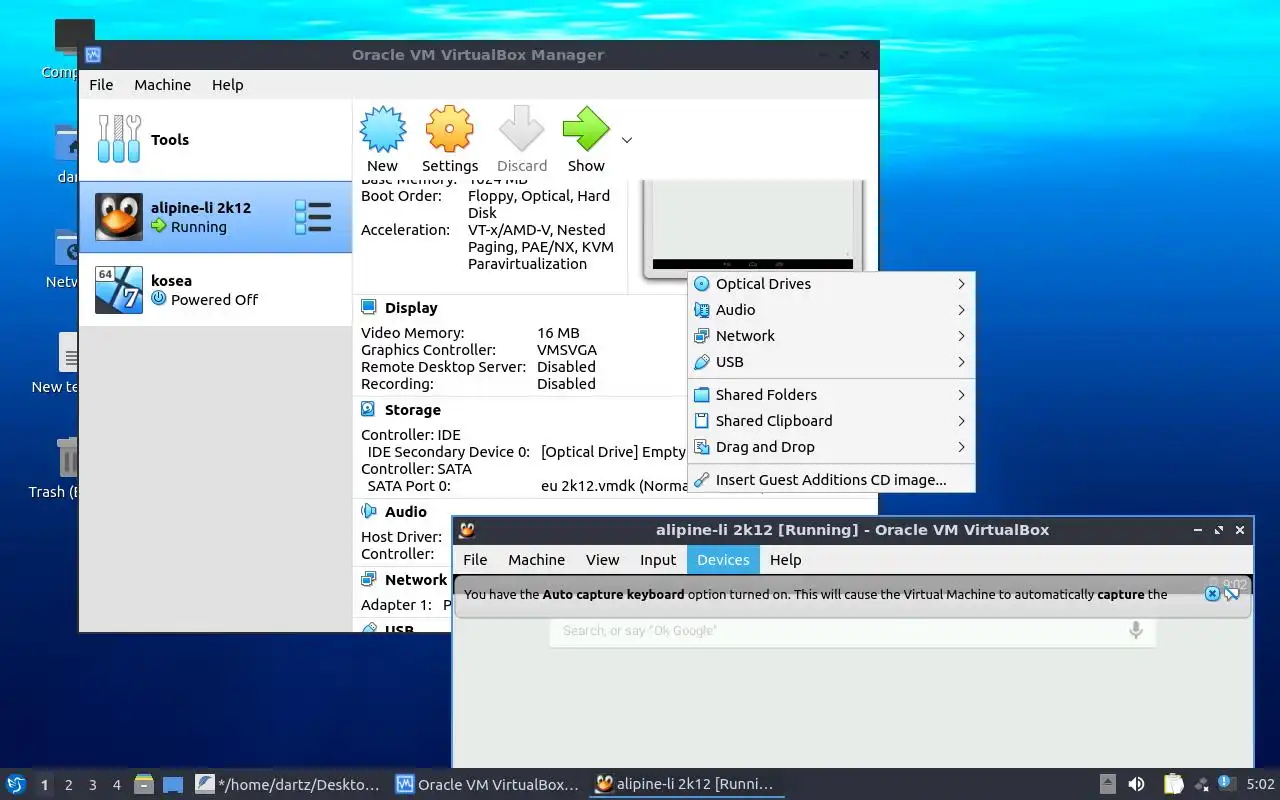
Task: Click the Shared Folders folder icon
Action: (701, 395)
